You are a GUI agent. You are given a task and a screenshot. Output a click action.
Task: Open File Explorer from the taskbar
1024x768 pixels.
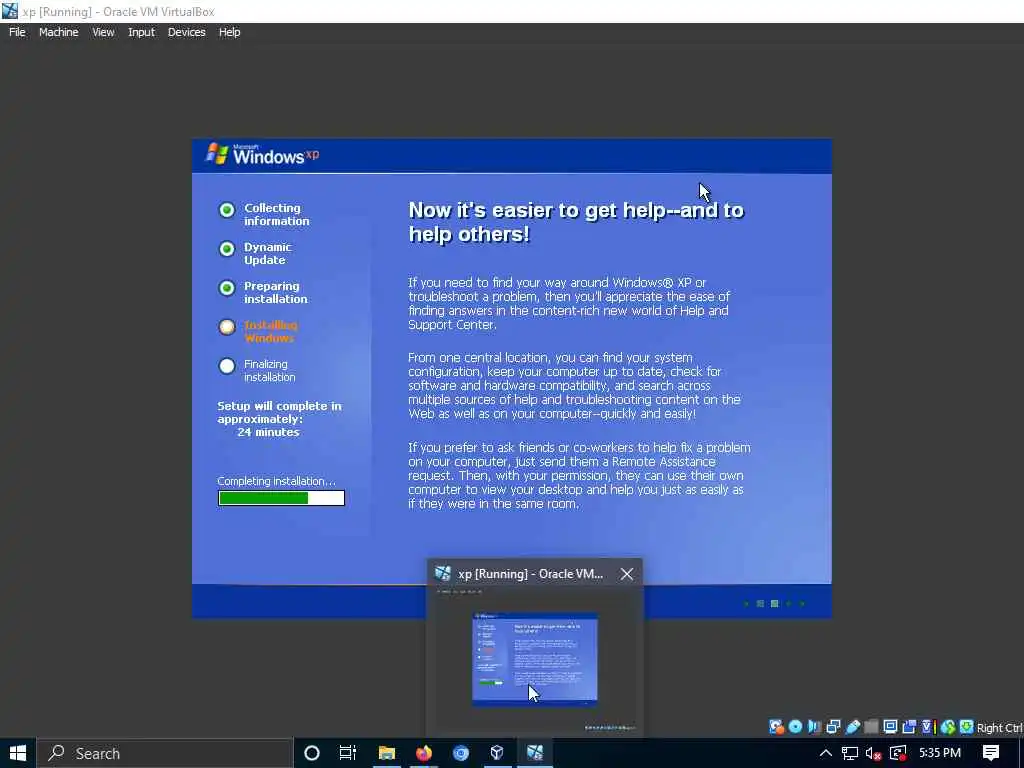point(387,753)
